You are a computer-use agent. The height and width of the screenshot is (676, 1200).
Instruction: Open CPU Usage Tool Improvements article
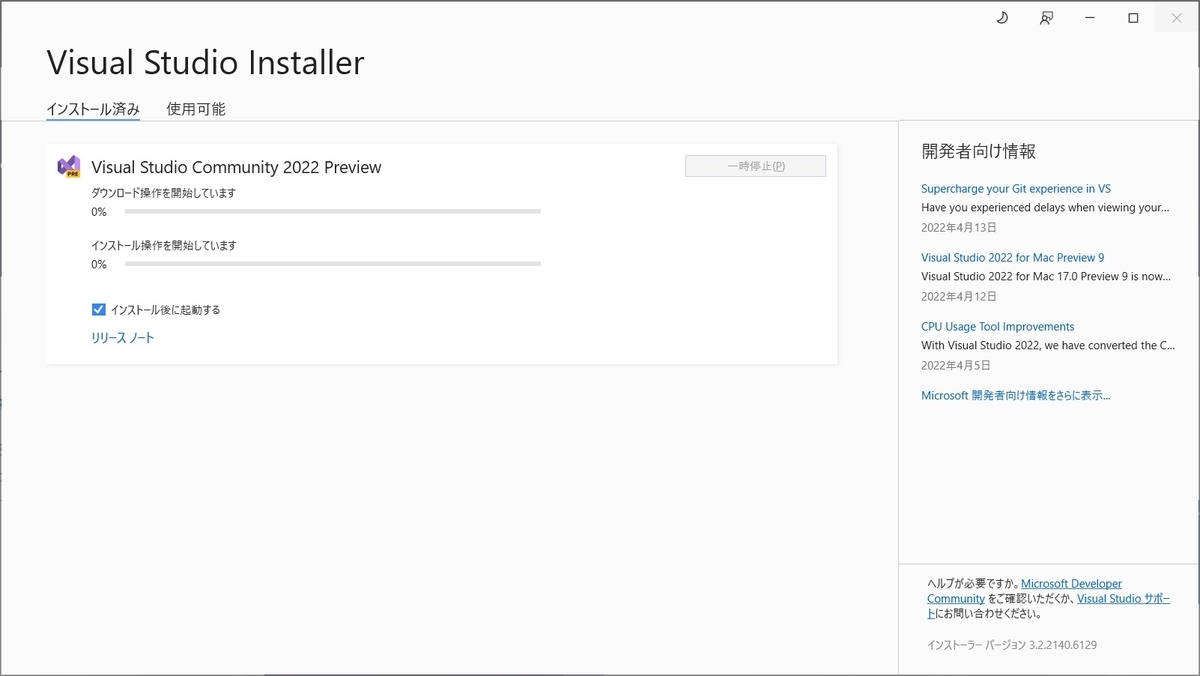(x=998, y=326)
